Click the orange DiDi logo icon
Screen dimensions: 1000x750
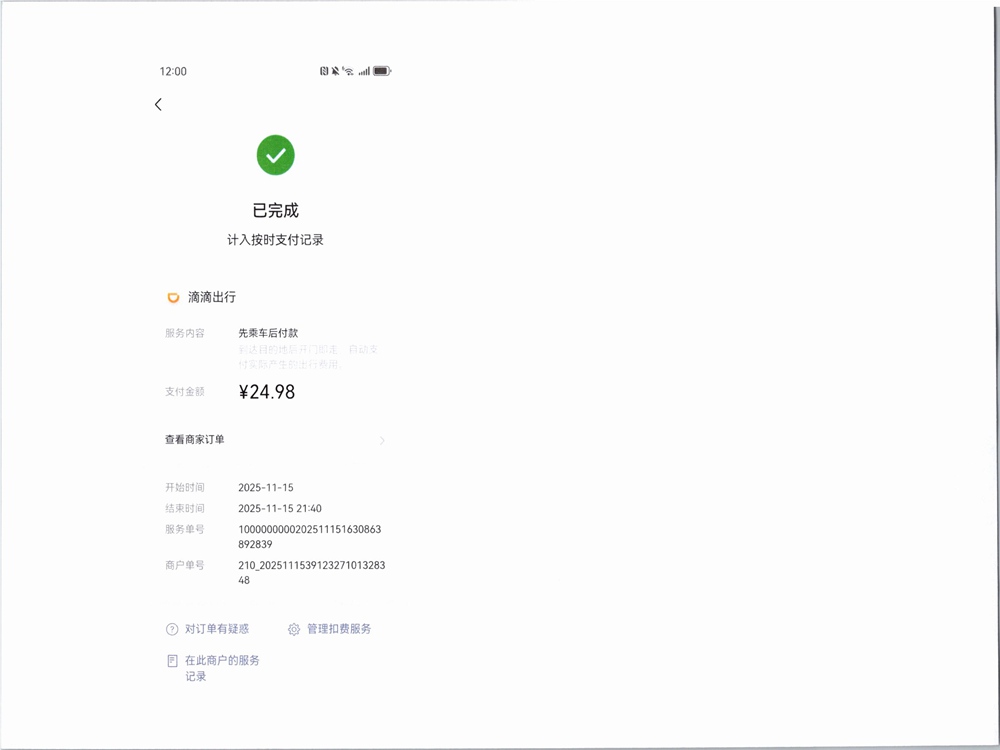pos(173,298)
